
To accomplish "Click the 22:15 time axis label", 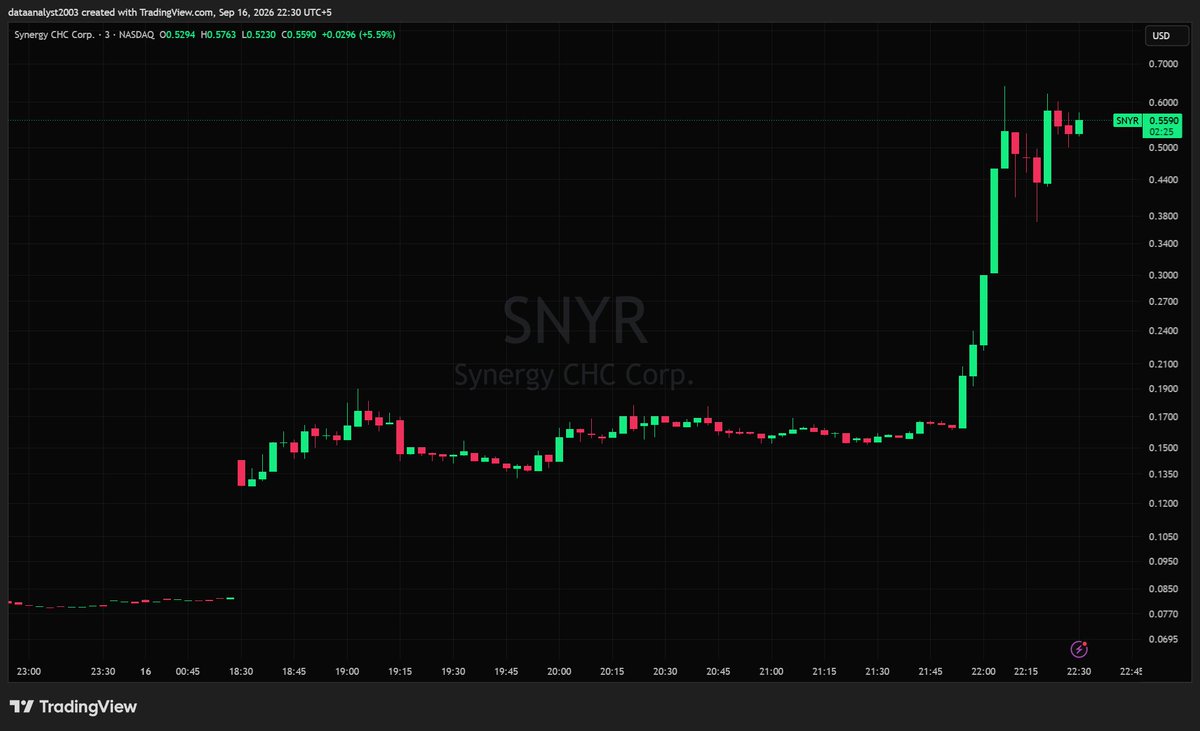I will 1027,671.
